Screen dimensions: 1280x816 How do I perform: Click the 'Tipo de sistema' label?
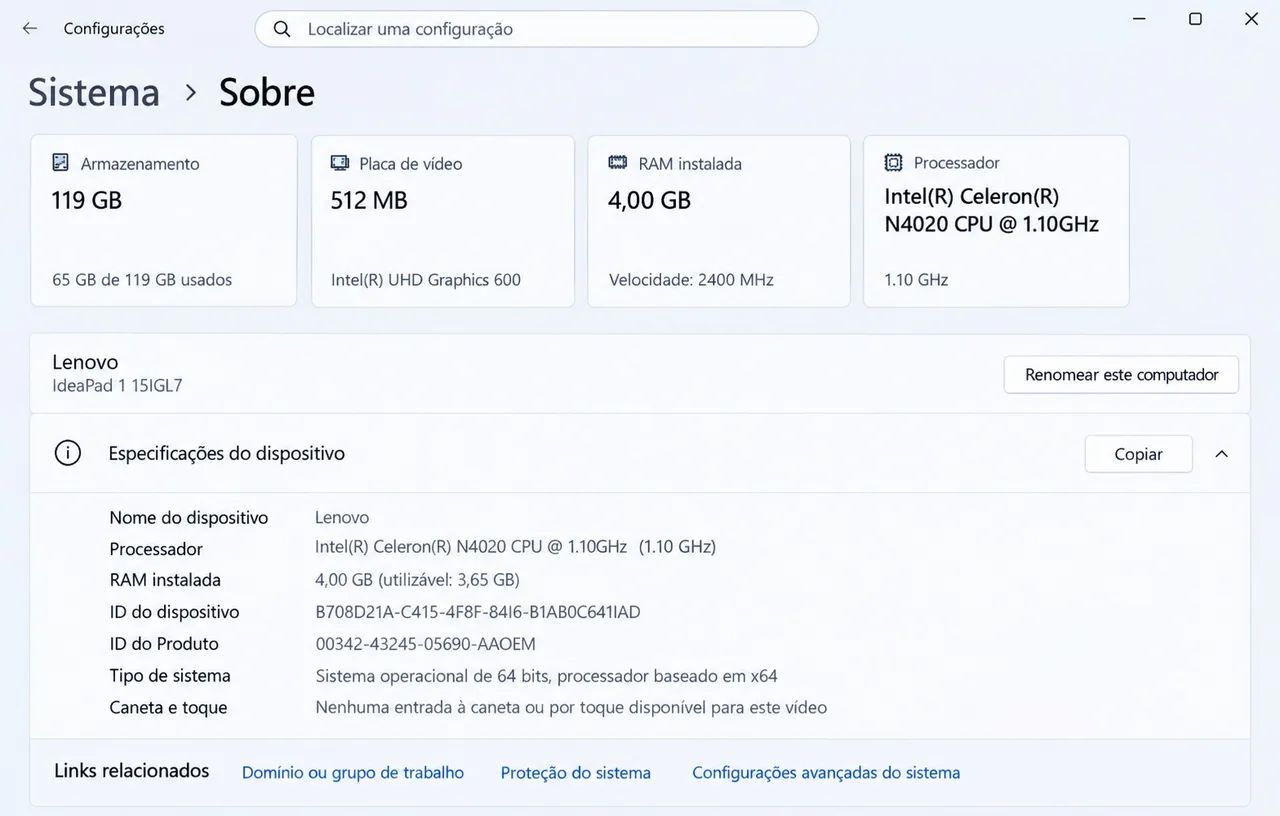pyautogui.click(x=170, y=676)
